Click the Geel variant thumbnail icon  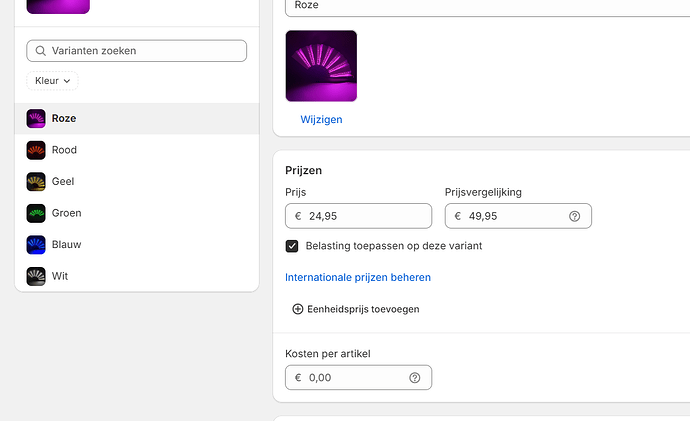(36, 182)
